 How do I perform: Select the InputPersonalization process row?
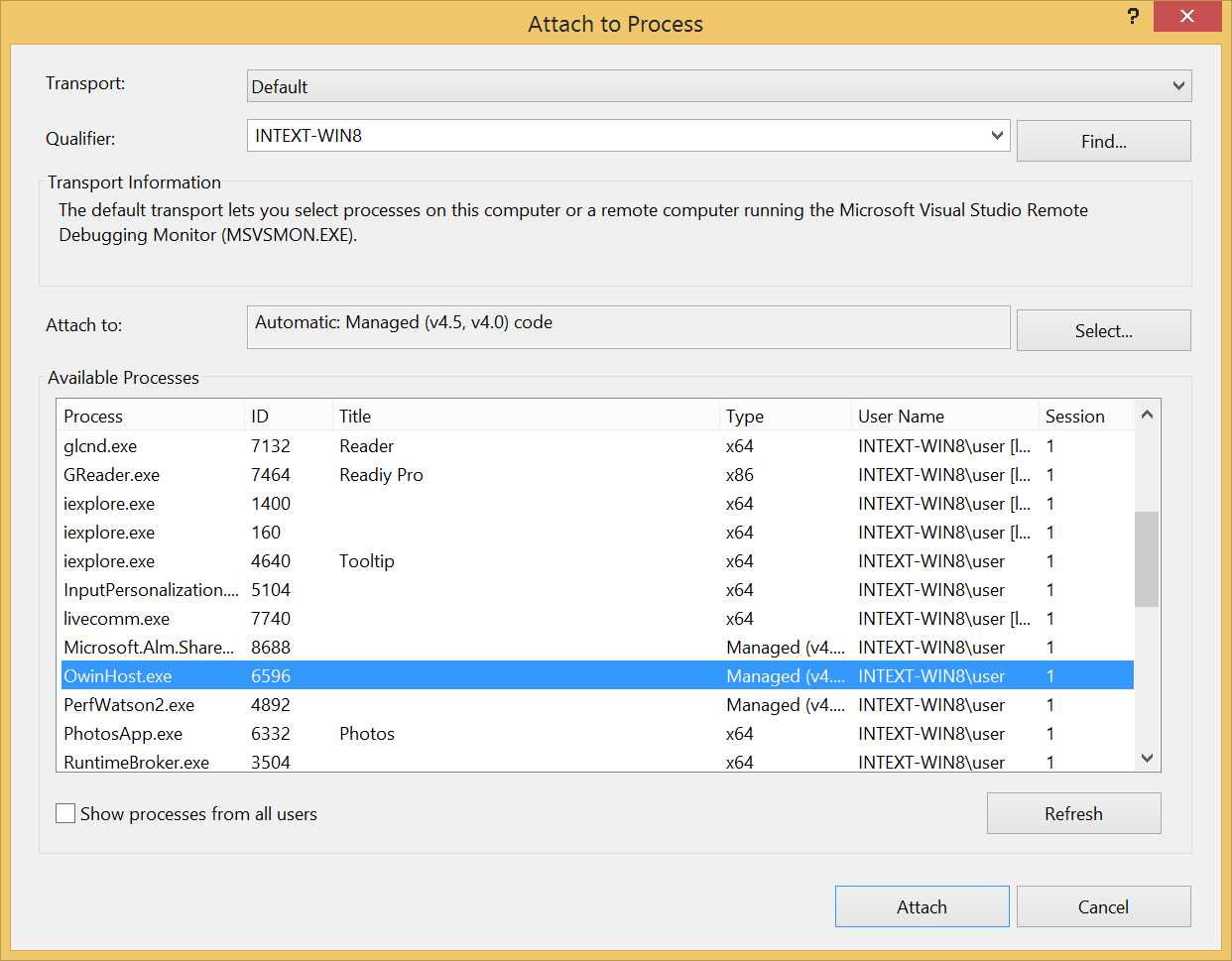595,590
